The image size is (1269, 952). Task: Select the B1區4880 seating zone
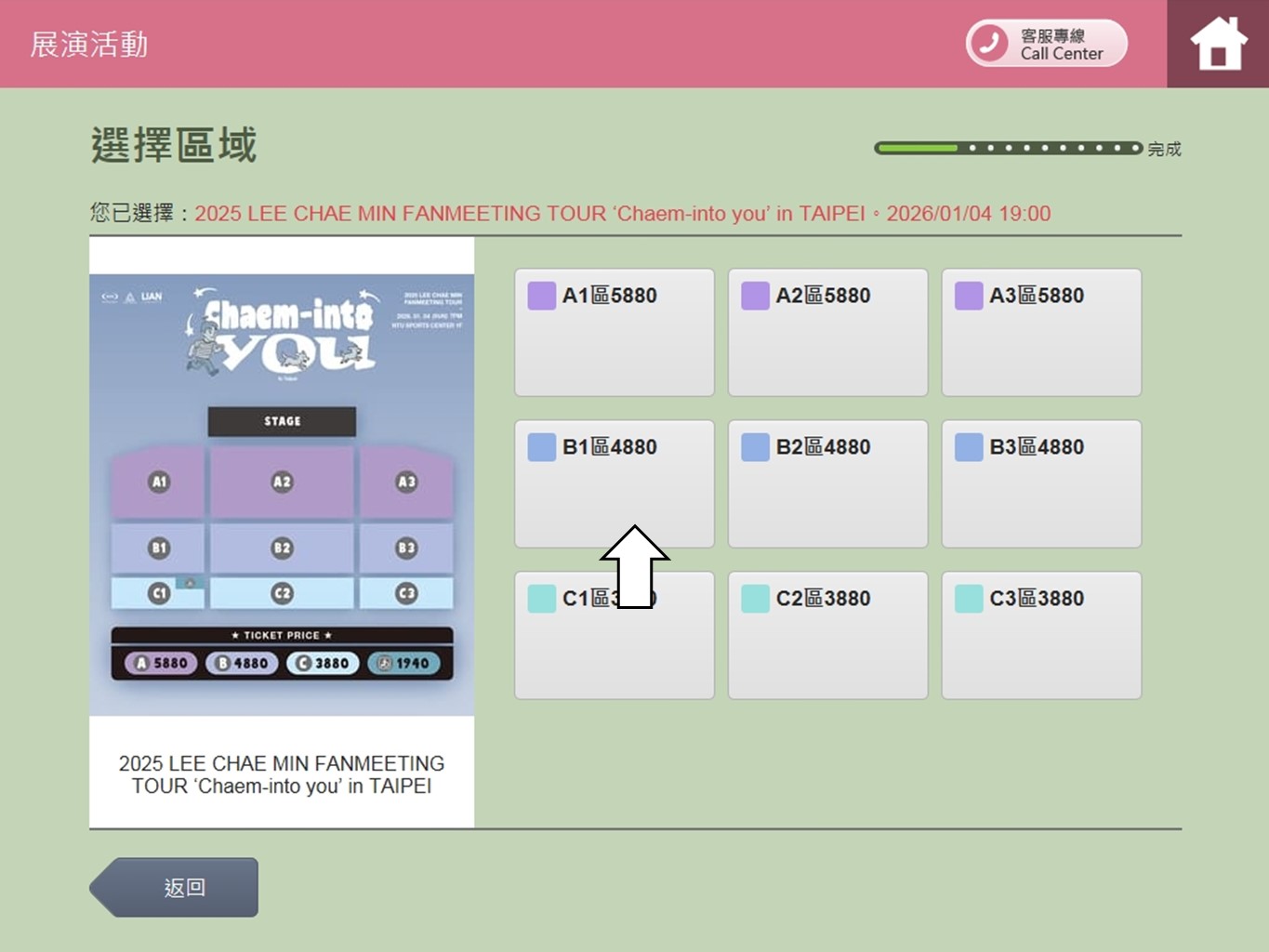point(614,483)
